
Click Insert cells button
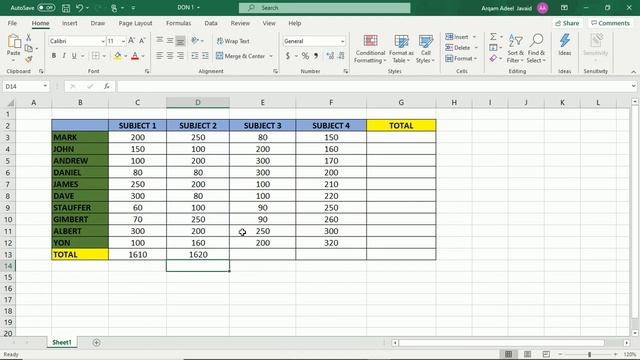coord(457,37)
